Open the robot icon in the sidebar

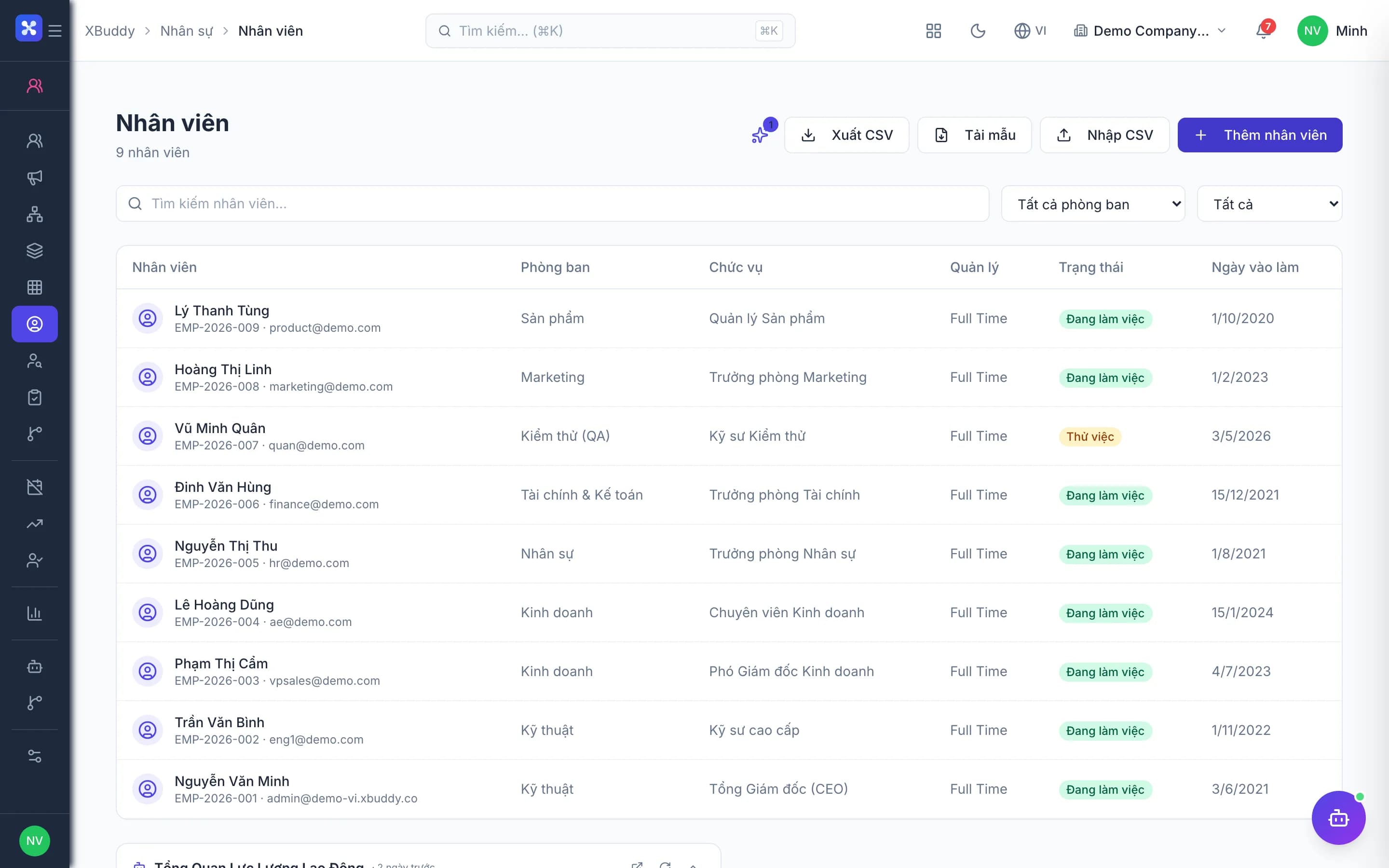(x=34, y=666)
